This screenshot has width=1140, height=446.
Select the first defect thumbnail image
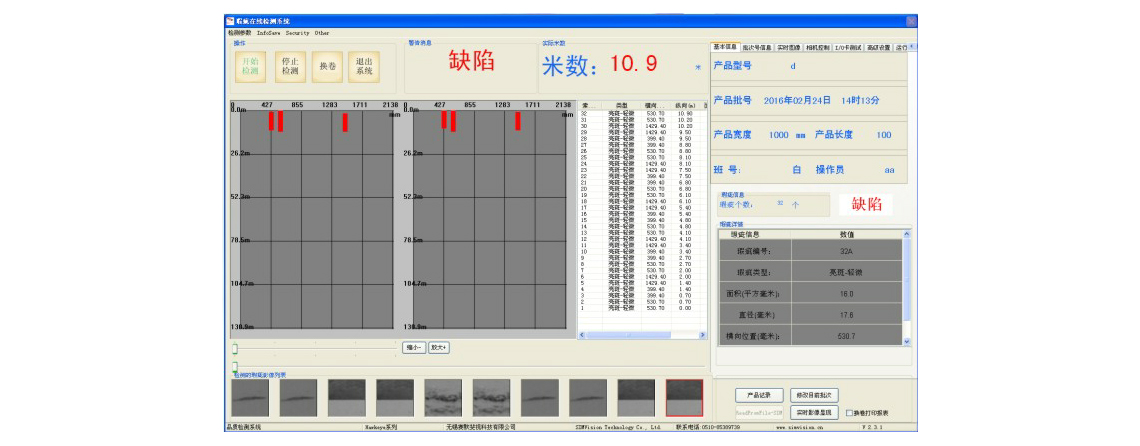tap(249, 398)
